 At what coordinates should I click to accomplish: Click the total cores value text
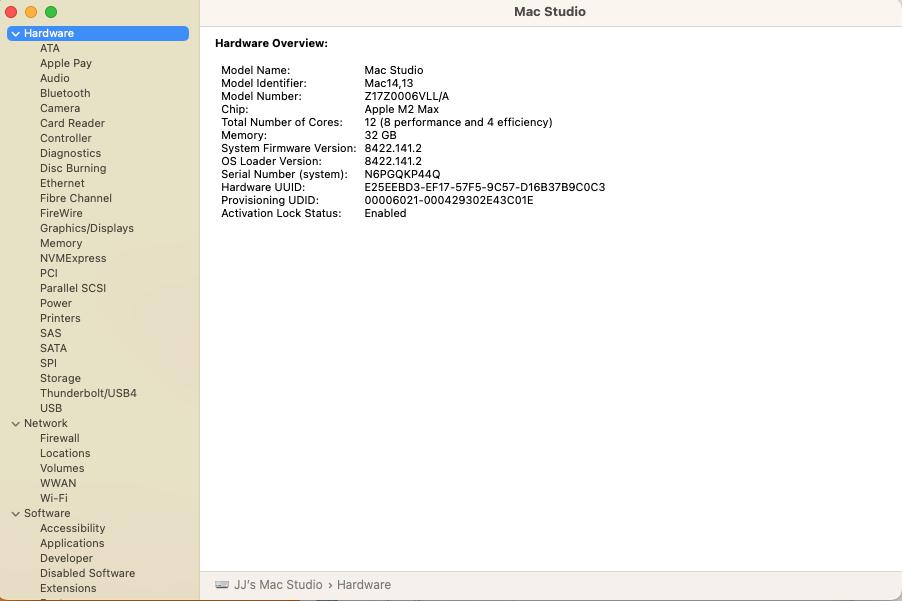[458, 123]
